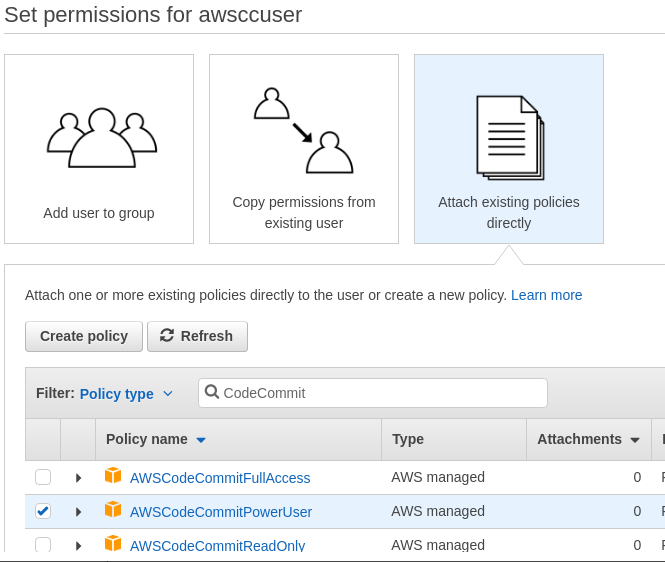
Task: Click the three-person group icon
Action: click(102, 137)
